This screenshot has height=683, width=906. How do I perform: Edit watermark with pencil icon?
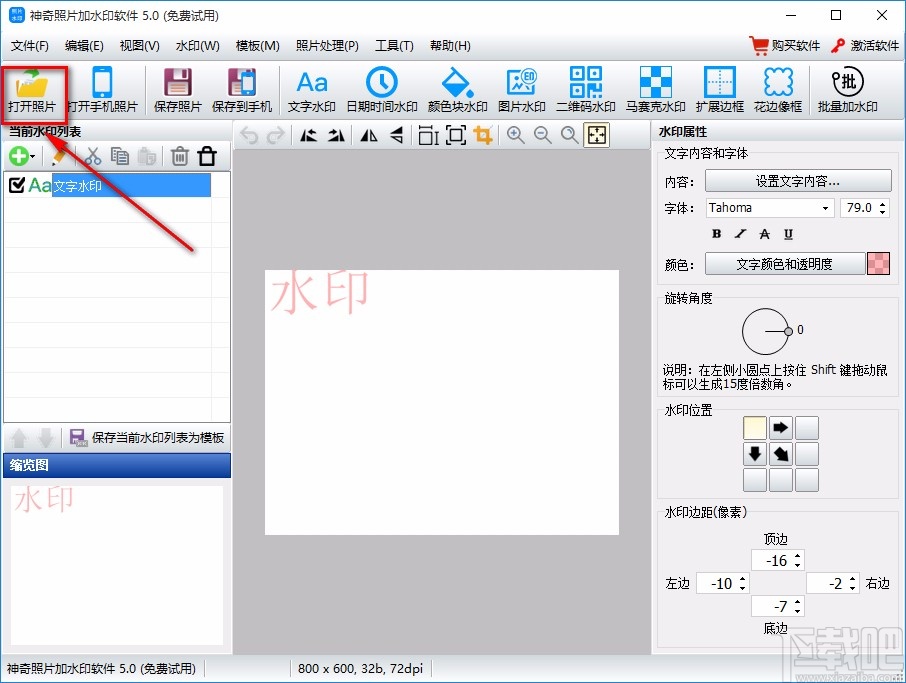[x=58, y=156]
